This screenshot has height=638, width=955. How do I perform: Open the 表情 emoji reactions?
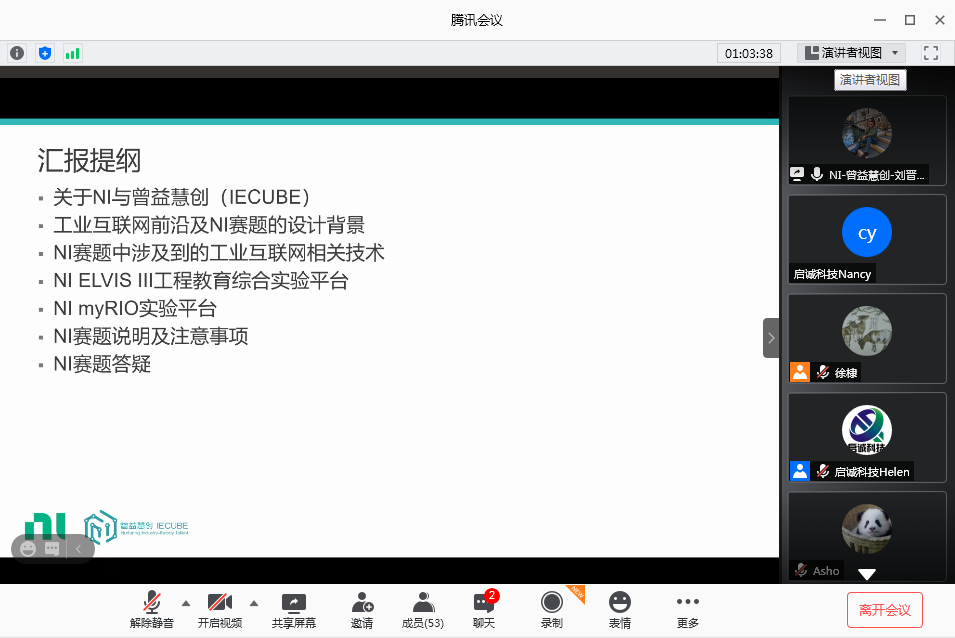point(620,610)
